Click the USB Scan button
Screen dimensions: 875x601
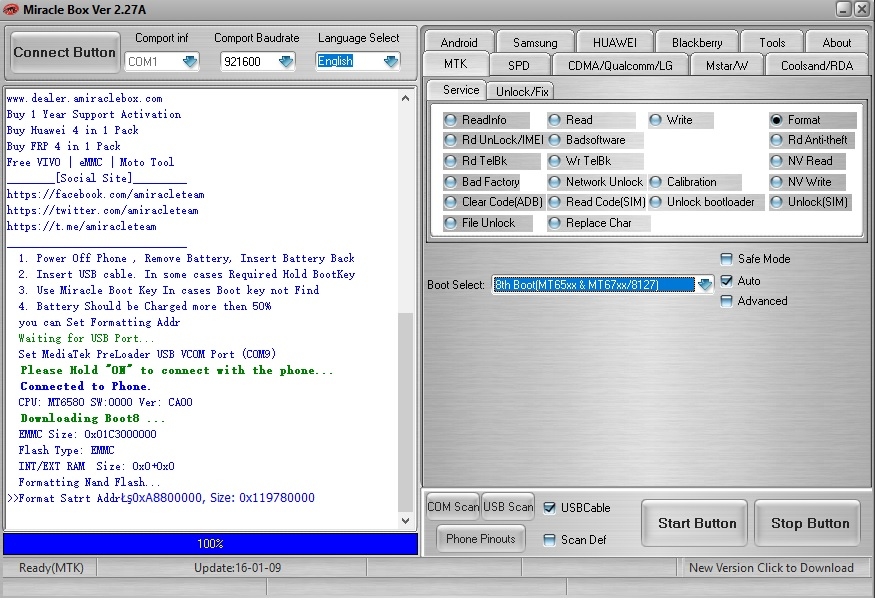pos(508,507)
